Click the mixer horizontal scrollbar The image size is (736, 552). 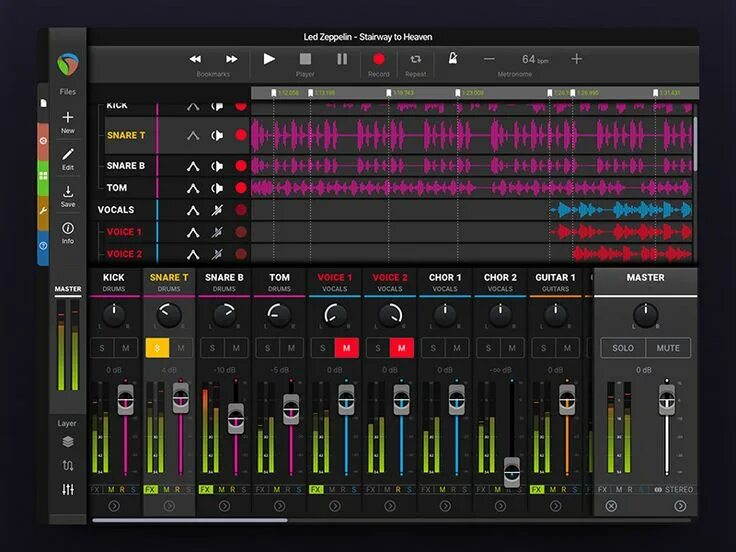pyautogui.click(x=190, y=520)
